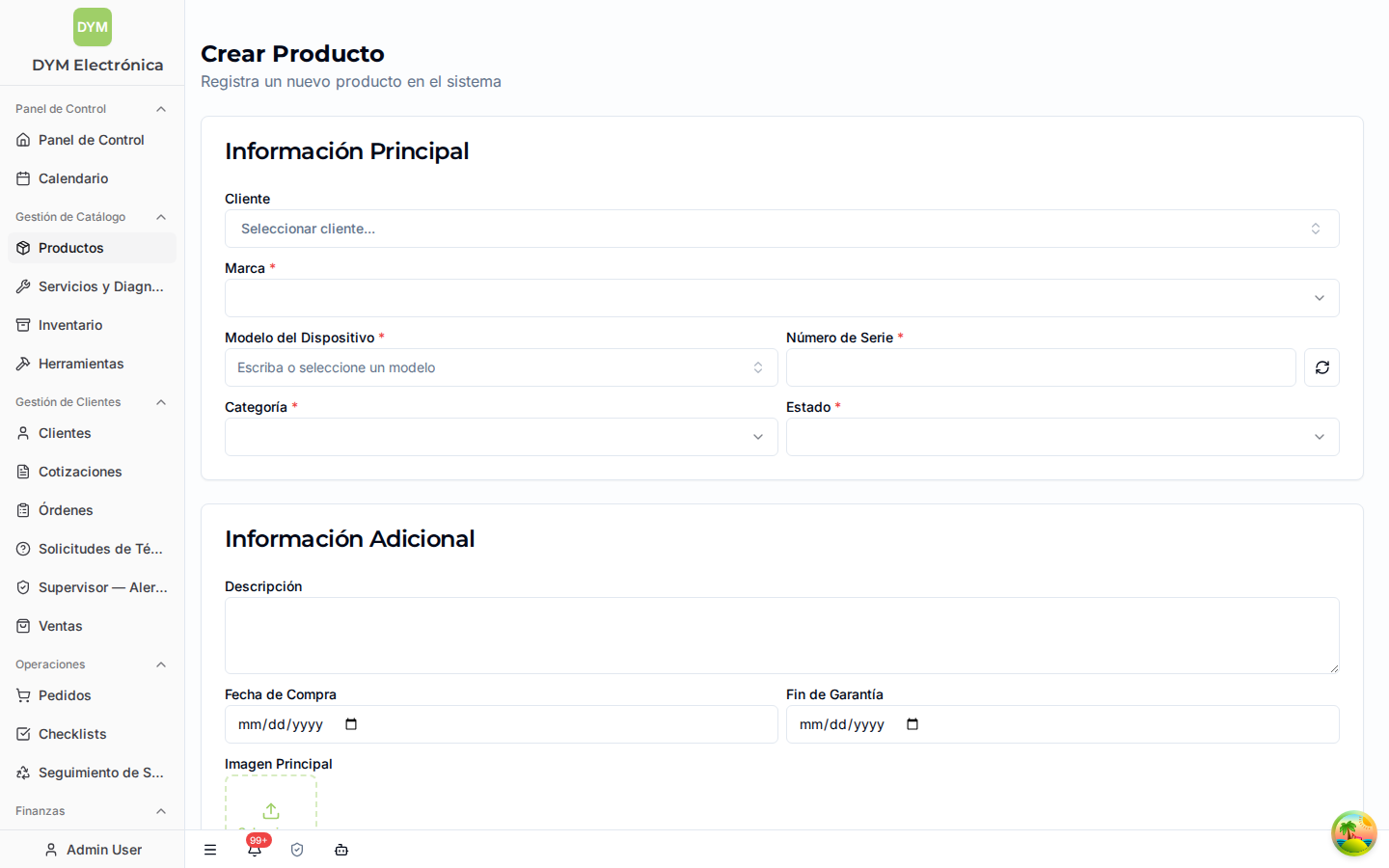Open the Seleccionar cliente combo box
Image resolution: width=1389 pixels, height=868 pixels.
click(x=782, y=229)
